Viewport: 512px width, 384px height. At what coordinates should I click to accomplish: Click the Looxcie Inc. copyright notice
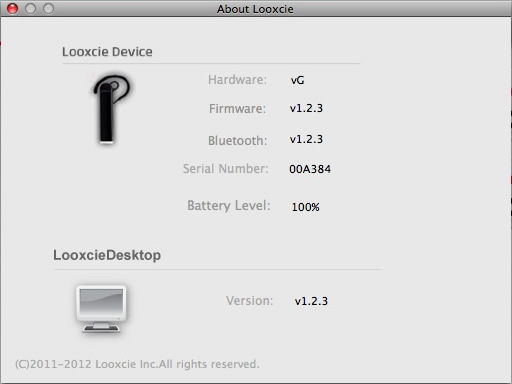(137, 364)
